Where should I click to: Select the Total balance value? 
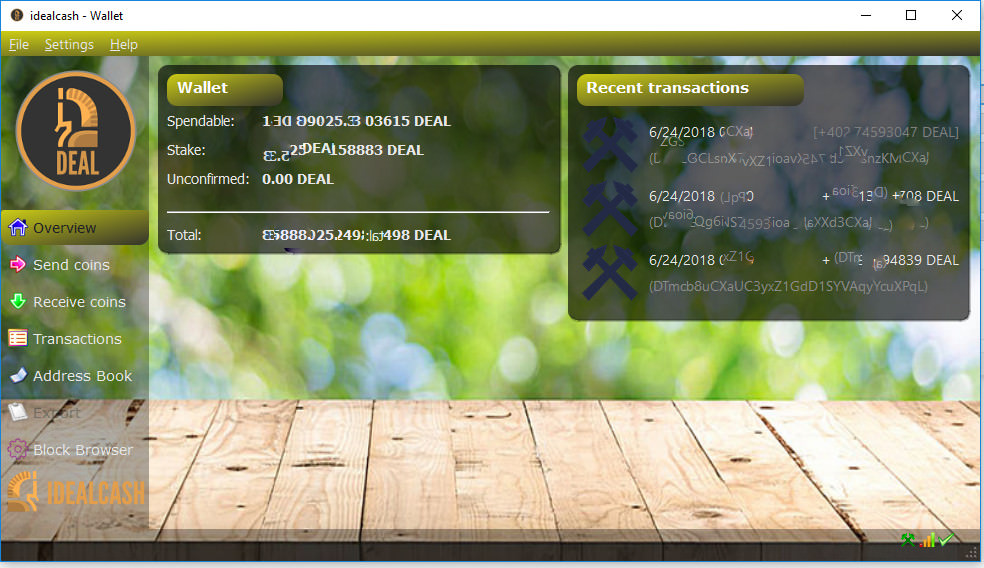click(356, 235)
